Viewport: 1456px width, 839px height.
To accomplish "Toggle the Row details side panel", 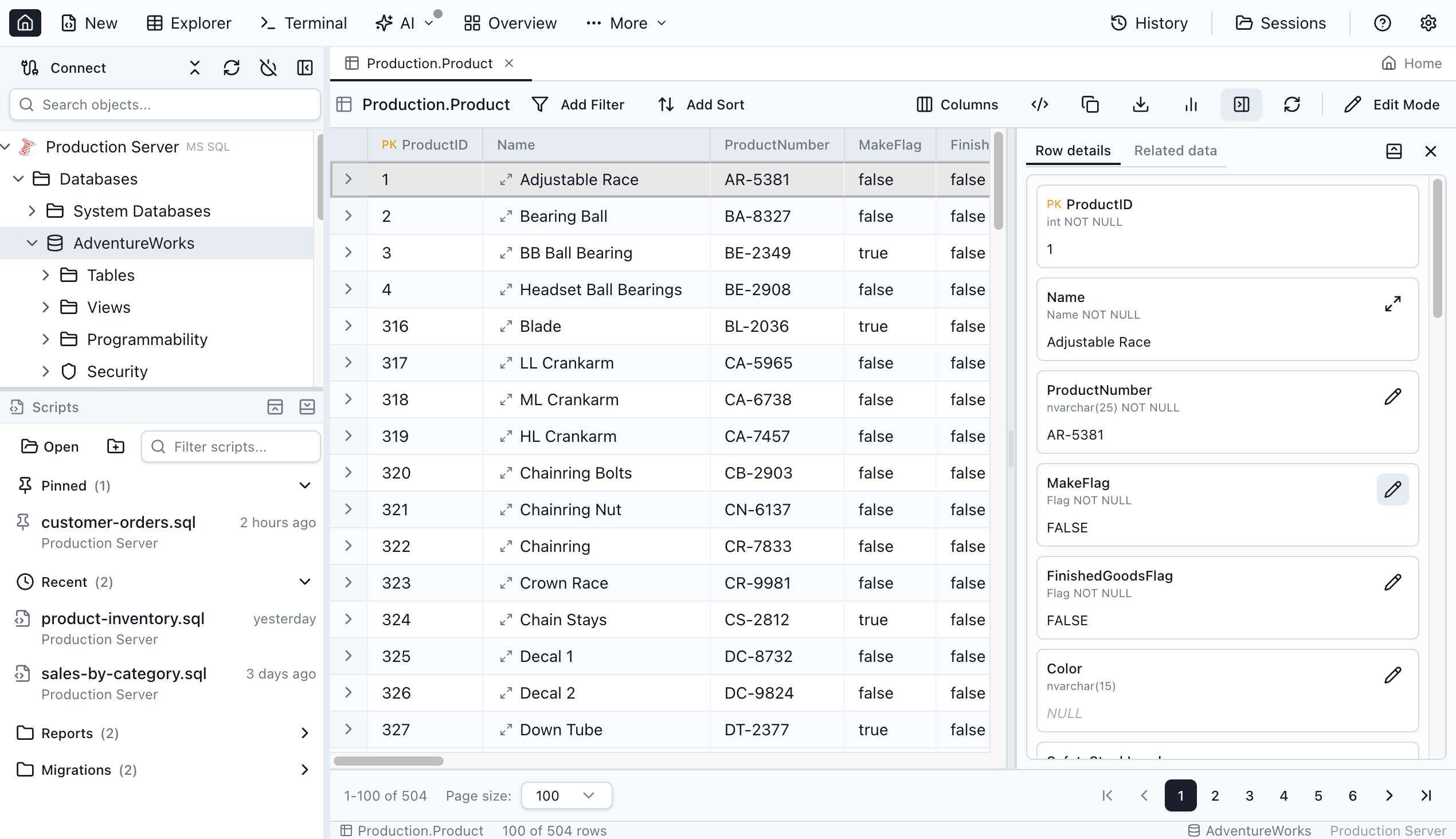I will 1241,104.
